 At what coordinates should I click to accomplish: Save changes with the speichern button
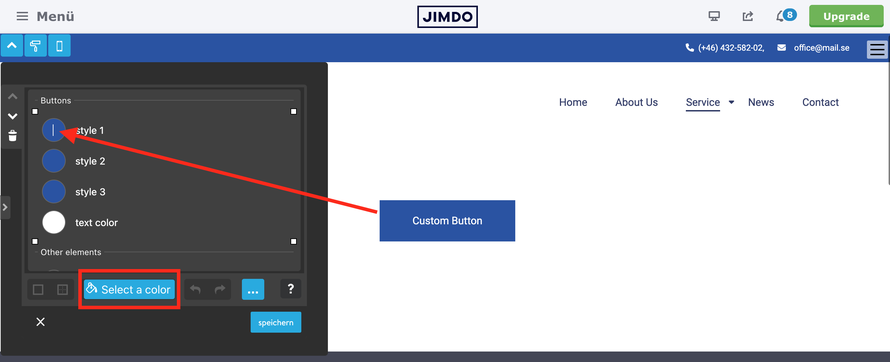pyautogui.click(x=276, y=322)
